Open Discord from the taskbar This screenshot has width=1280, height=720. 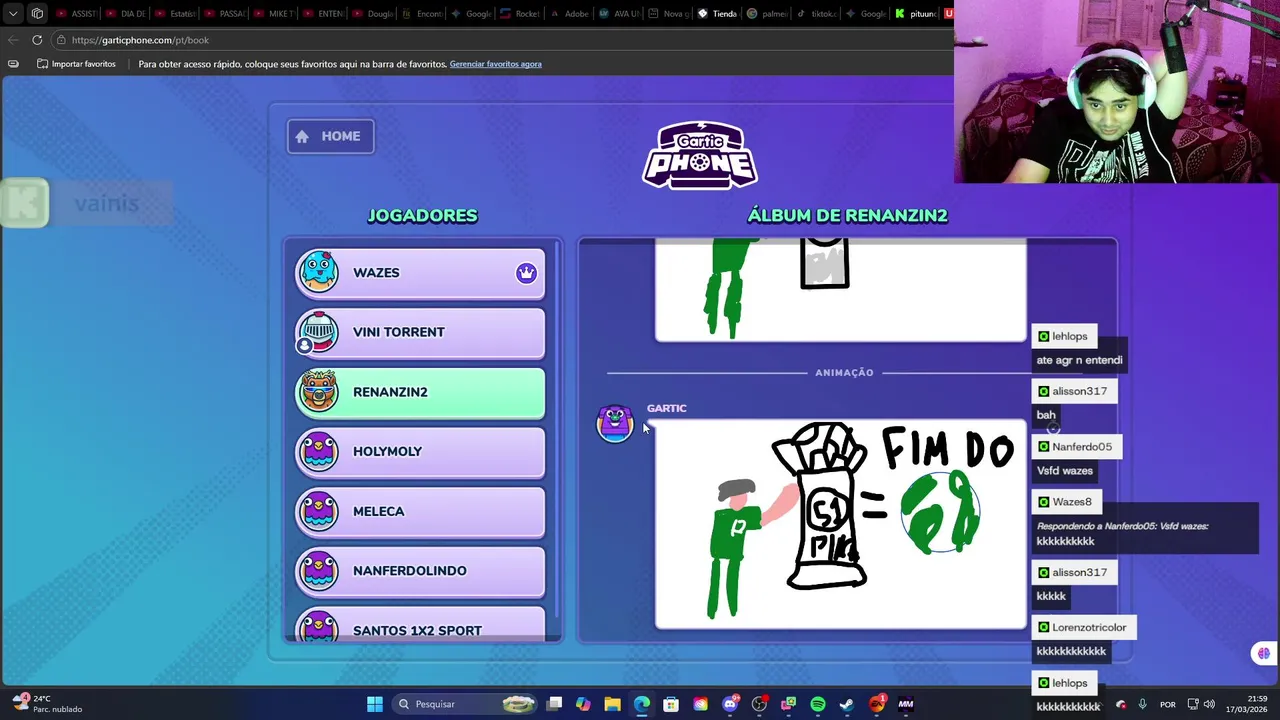tap(730, 704)
